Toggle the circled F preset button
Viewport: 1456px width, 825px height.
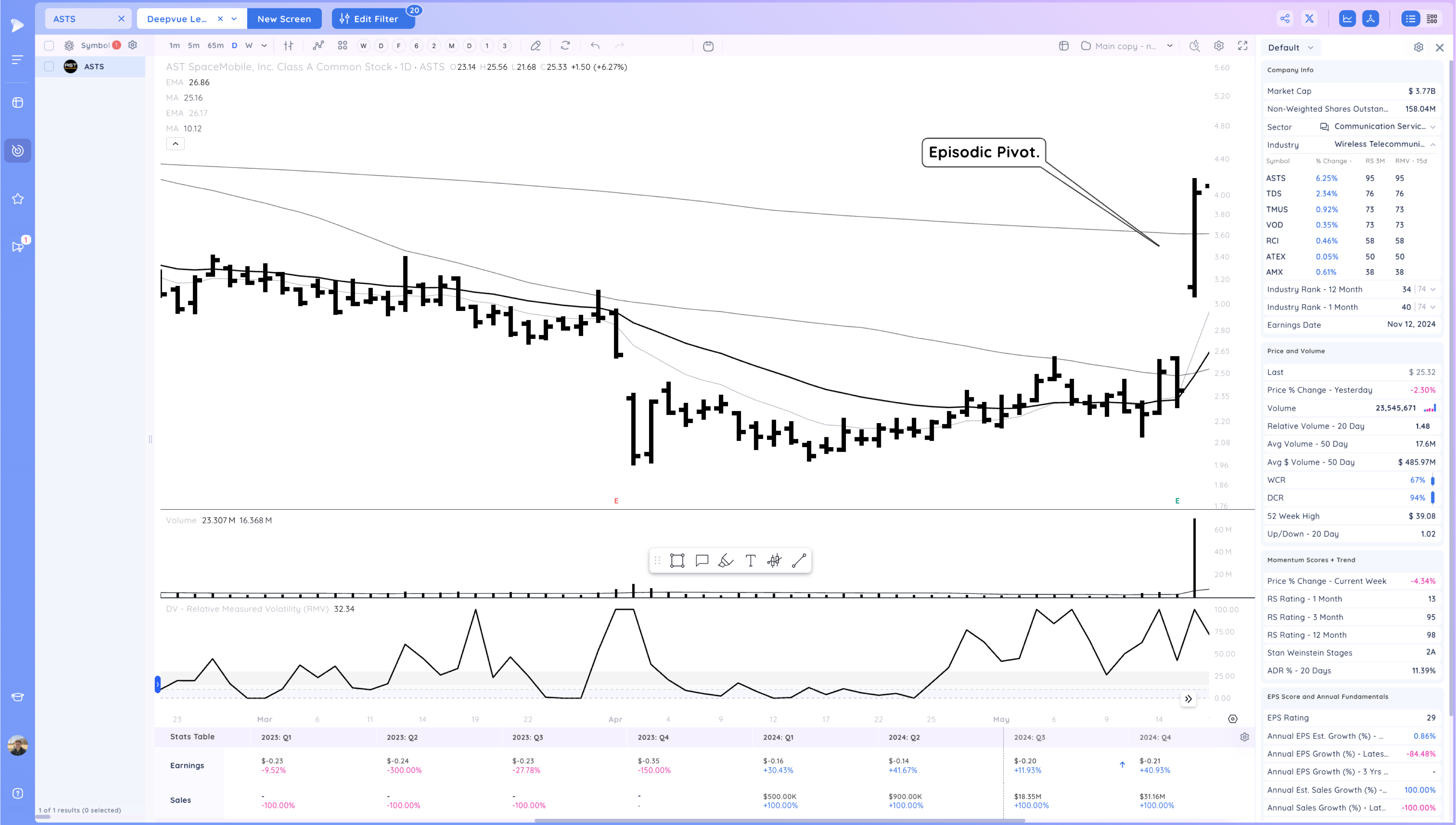point(399,46)
